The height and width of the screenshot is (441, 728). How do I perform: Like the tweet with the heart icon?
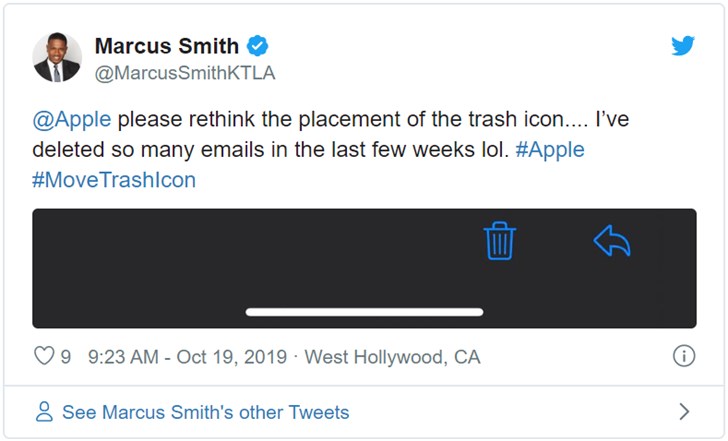pyautogui.click(x=44, y=356)
